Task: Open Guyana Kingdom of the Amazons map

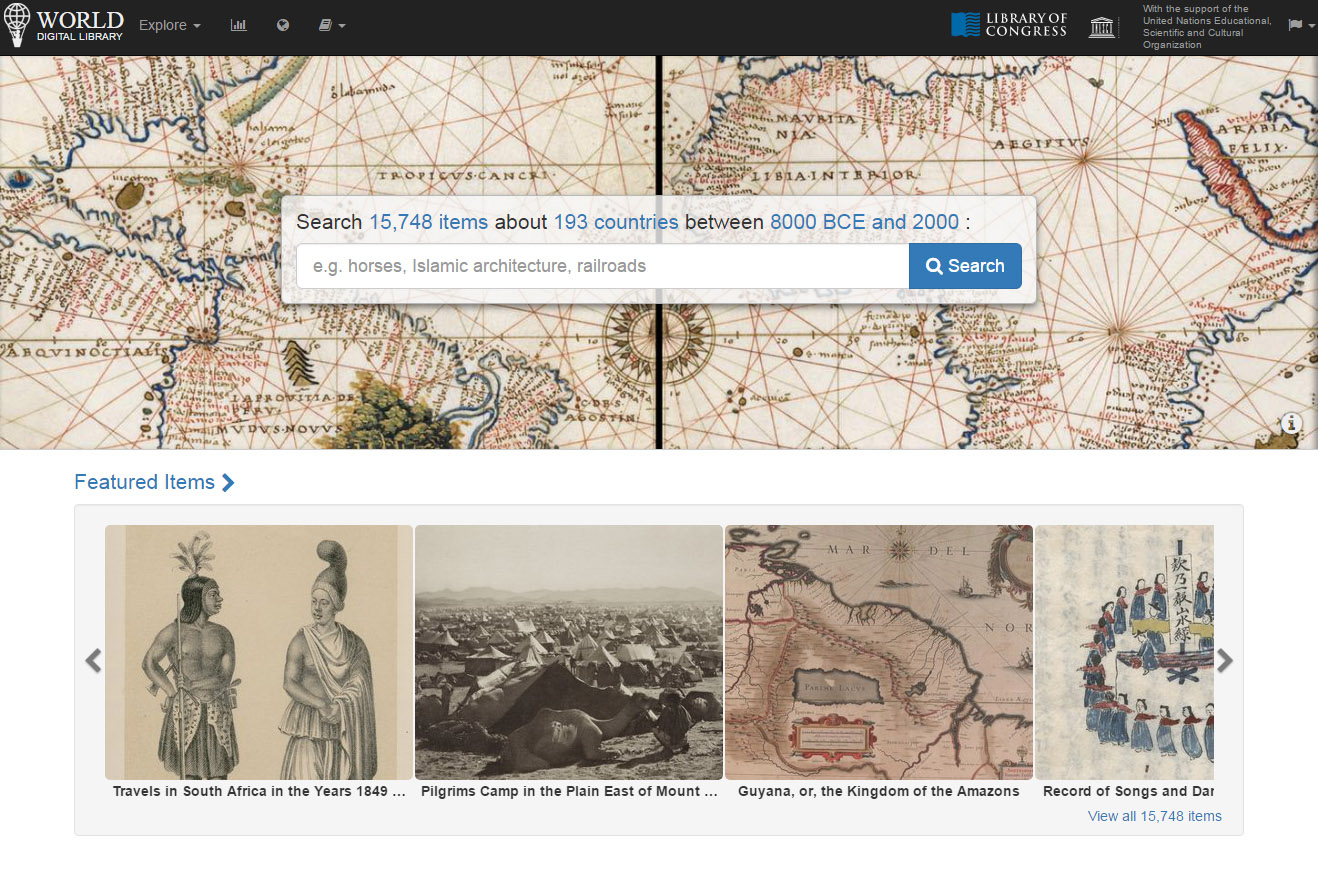Action: tap(879, 652)
